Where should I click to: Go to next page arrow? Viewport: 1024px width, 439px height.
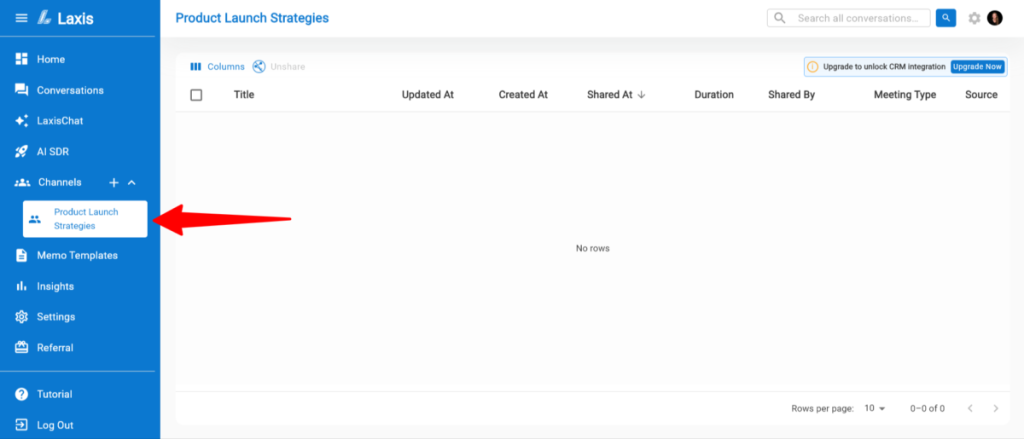tap(995, 408)
